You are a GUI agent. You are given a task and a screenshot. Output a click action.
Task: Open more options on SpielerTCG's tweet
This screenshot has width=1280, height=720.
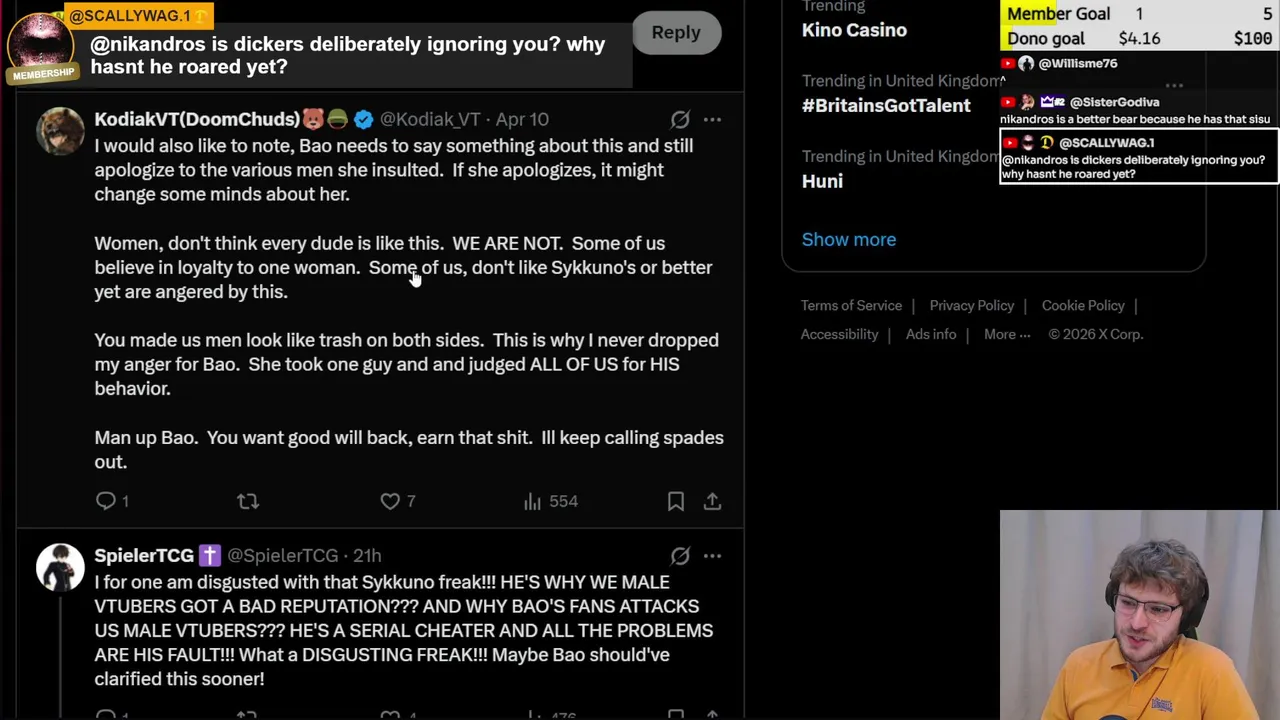[712, 556]
